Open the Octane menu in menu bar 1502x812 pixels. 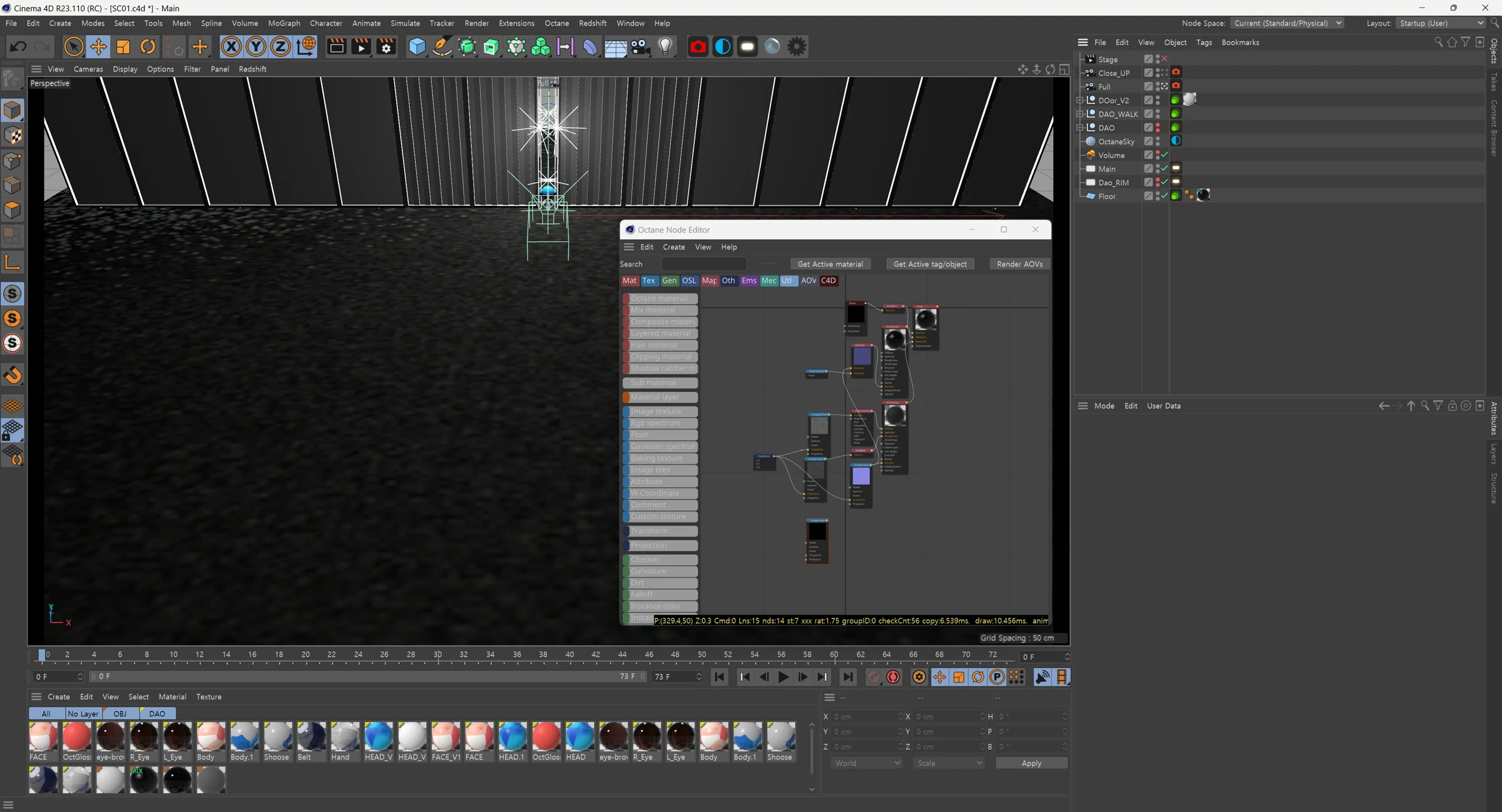tap(556, 23)
